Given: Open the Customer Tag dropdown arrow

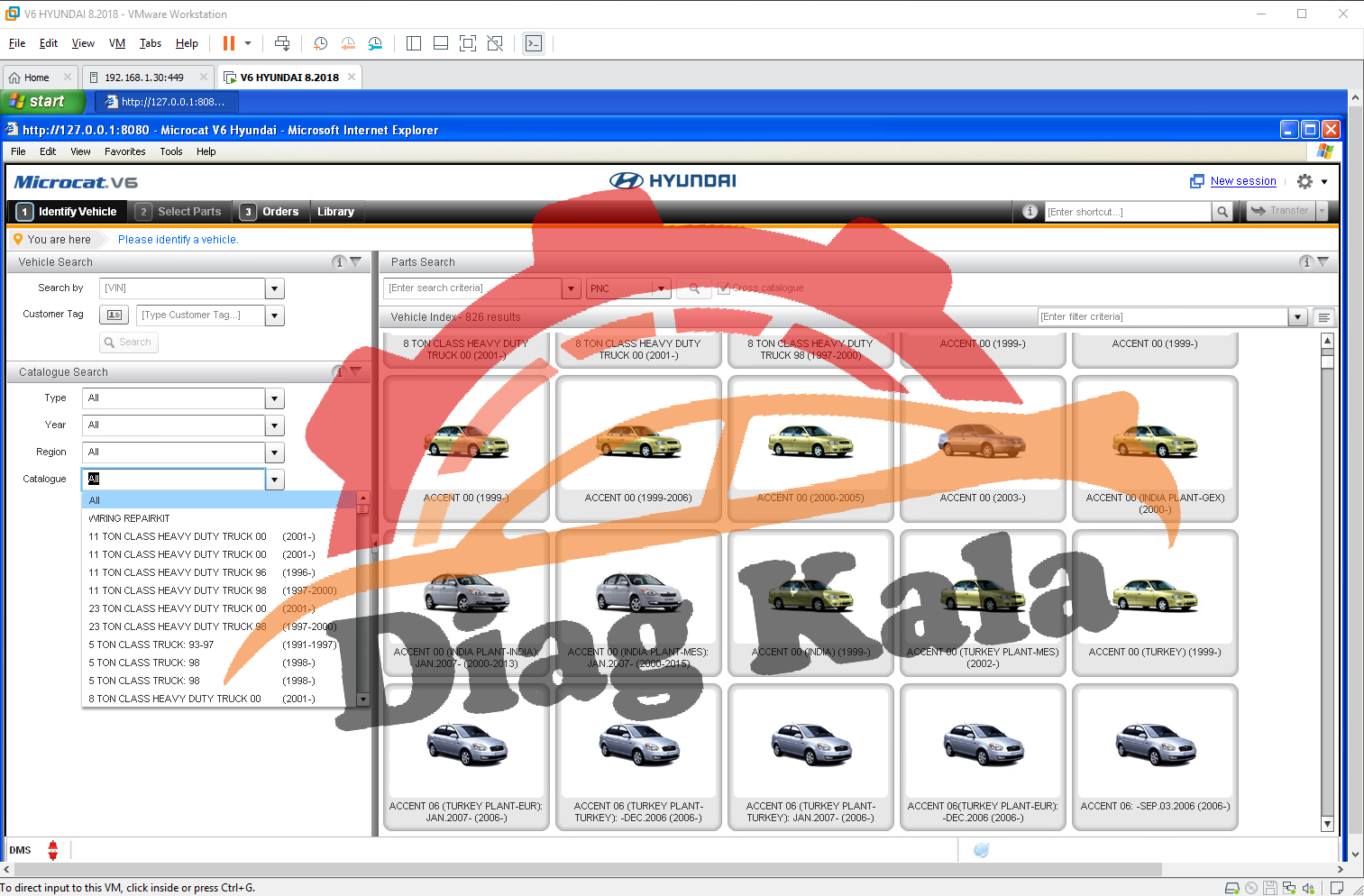Looking at the screenshot, I should pos(275,315).
